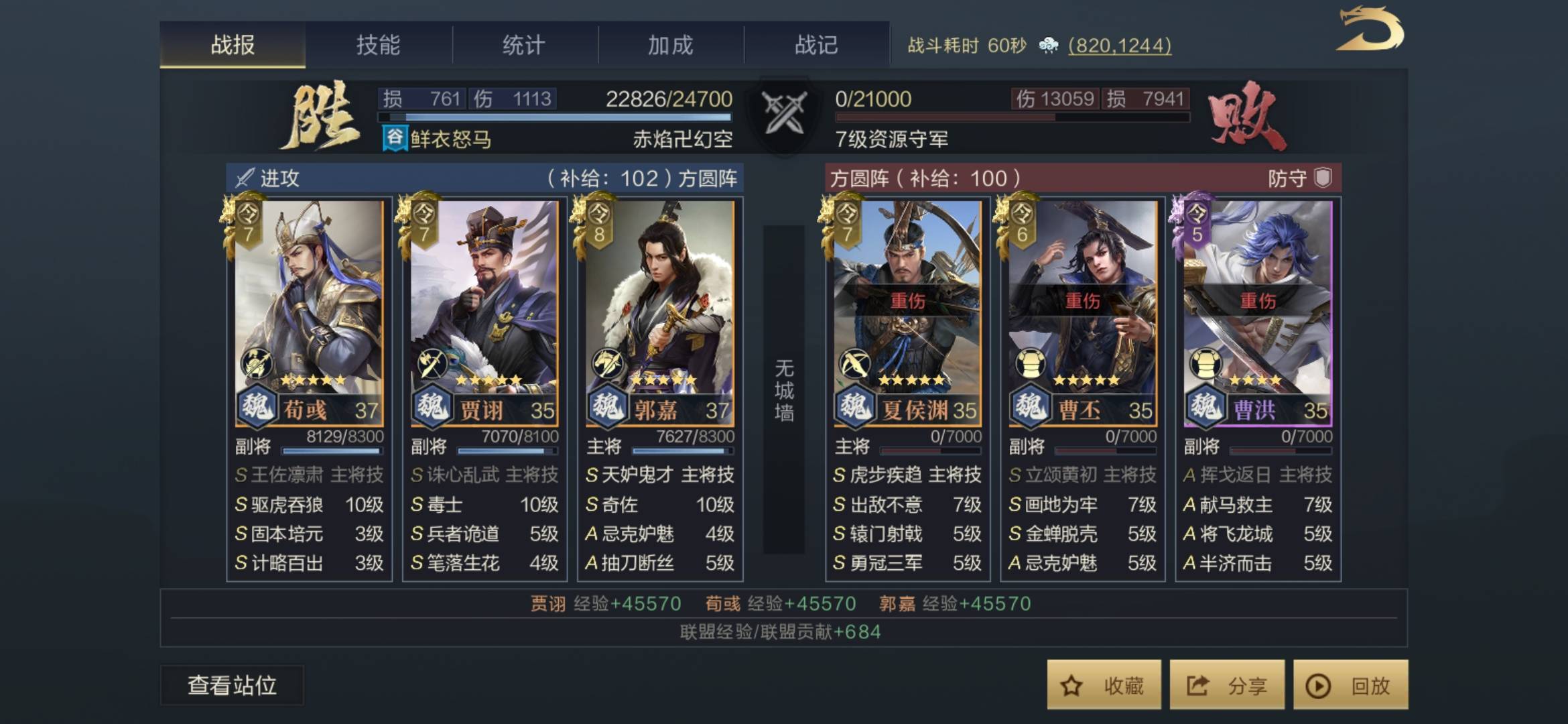Click the play icon on 回放 button

tap(1317, 686)
